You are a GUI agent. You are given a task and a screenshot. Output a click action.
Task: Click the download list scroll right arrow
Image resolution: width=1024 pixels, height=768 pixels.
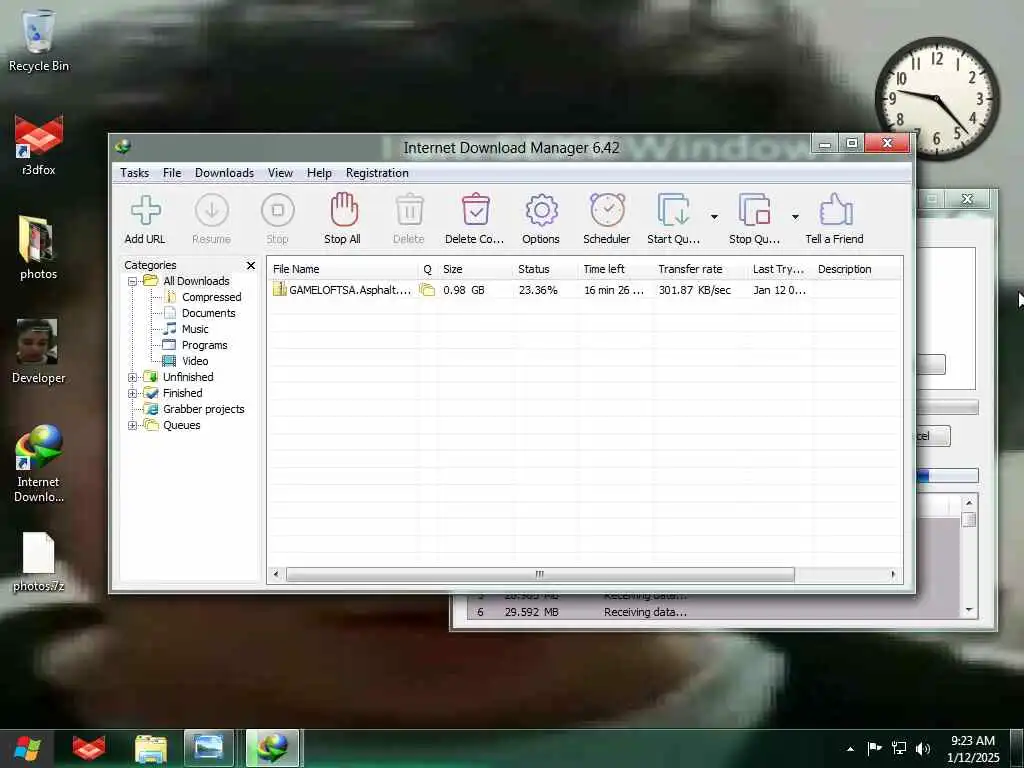(893, 575)
